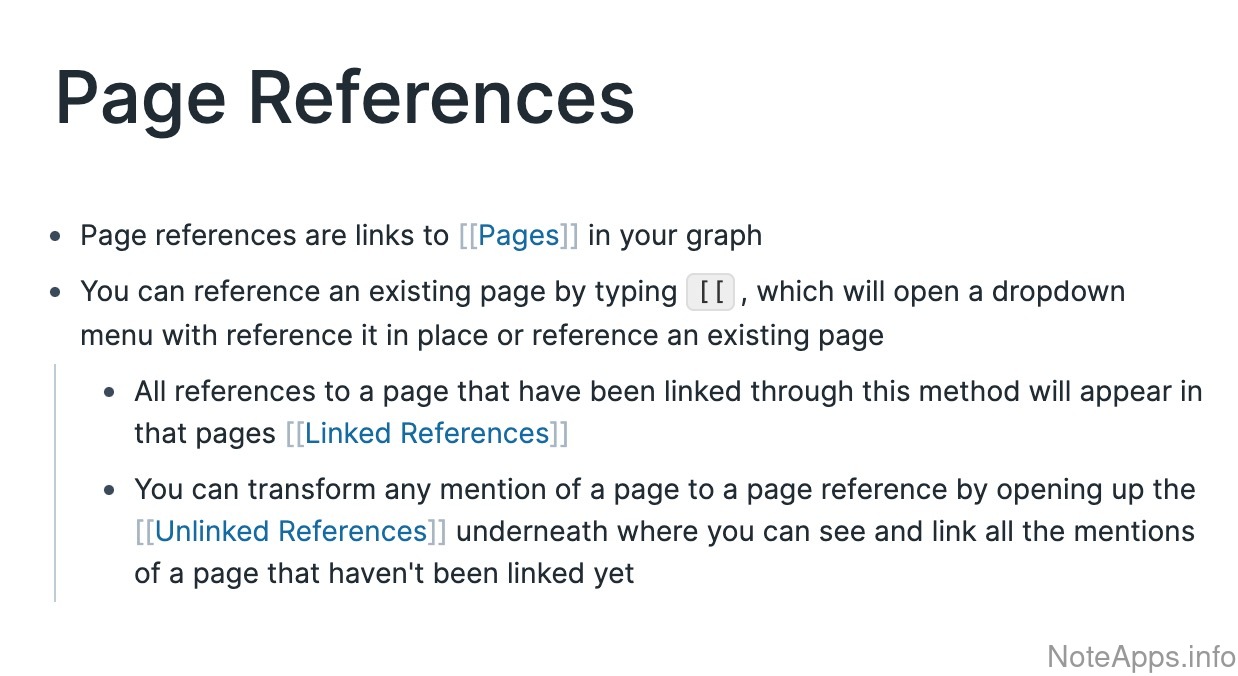
Task: Click the bullet before "Page references are links"
Action: (56, 236)
